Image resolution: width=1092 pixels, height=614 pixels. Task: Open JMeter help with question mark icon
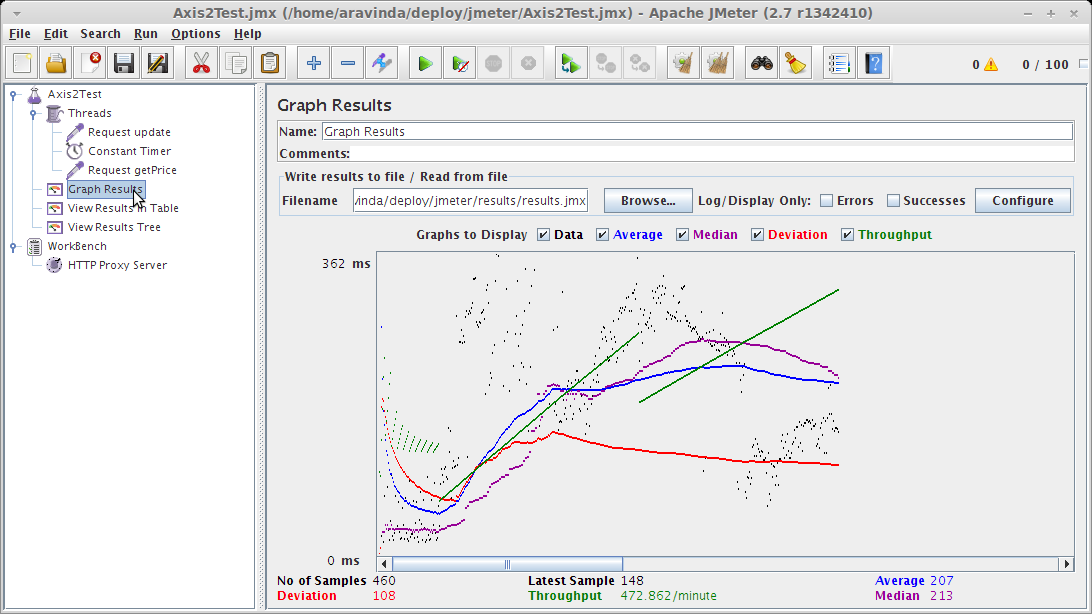872,62
